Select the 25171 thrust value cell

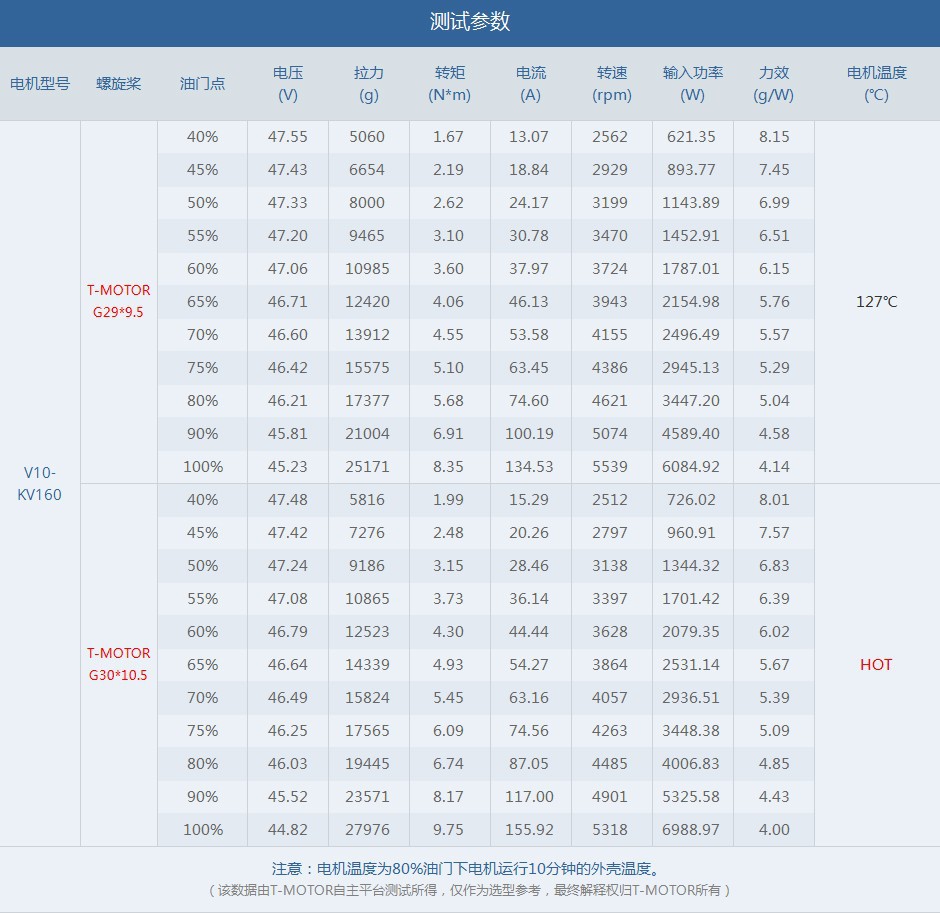[367, 466]
